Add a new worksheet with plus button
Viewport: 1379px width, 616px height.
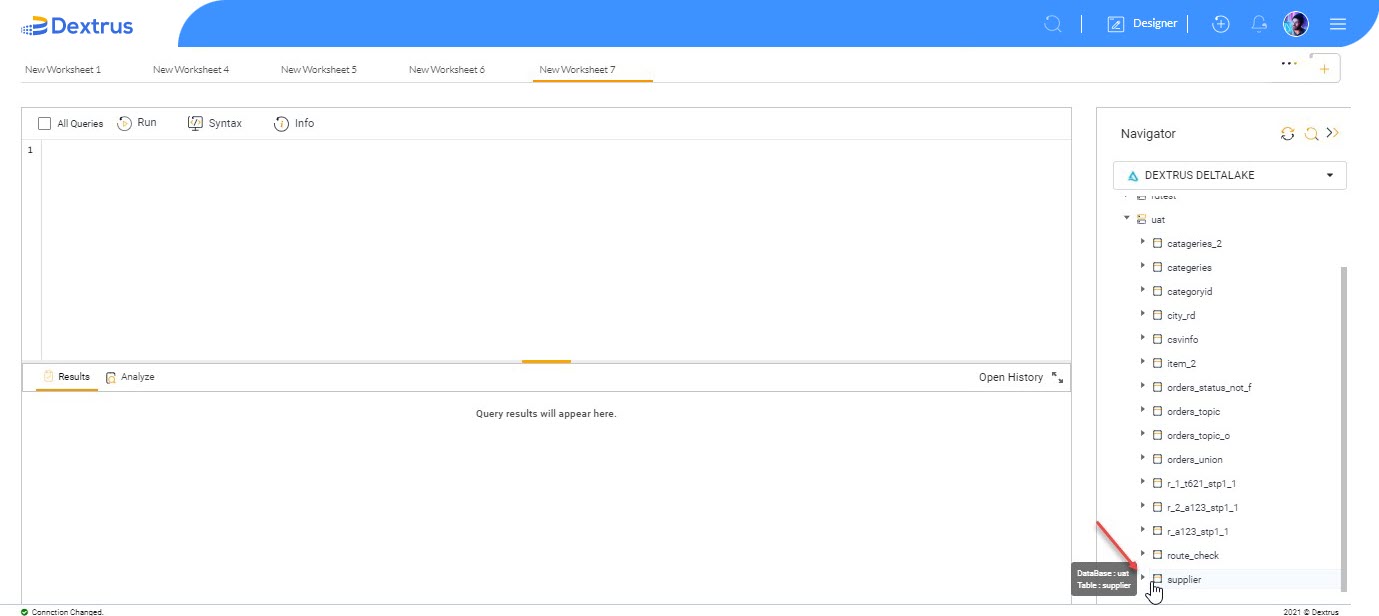pyautogui.click(x=1324, y=69)
